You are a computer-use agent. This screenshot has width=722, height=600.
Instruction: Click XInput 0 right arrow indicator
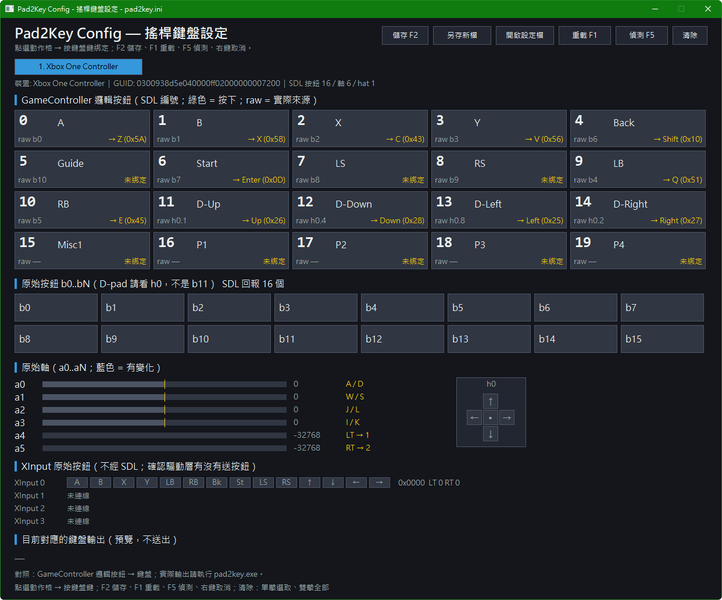(379, 483)
